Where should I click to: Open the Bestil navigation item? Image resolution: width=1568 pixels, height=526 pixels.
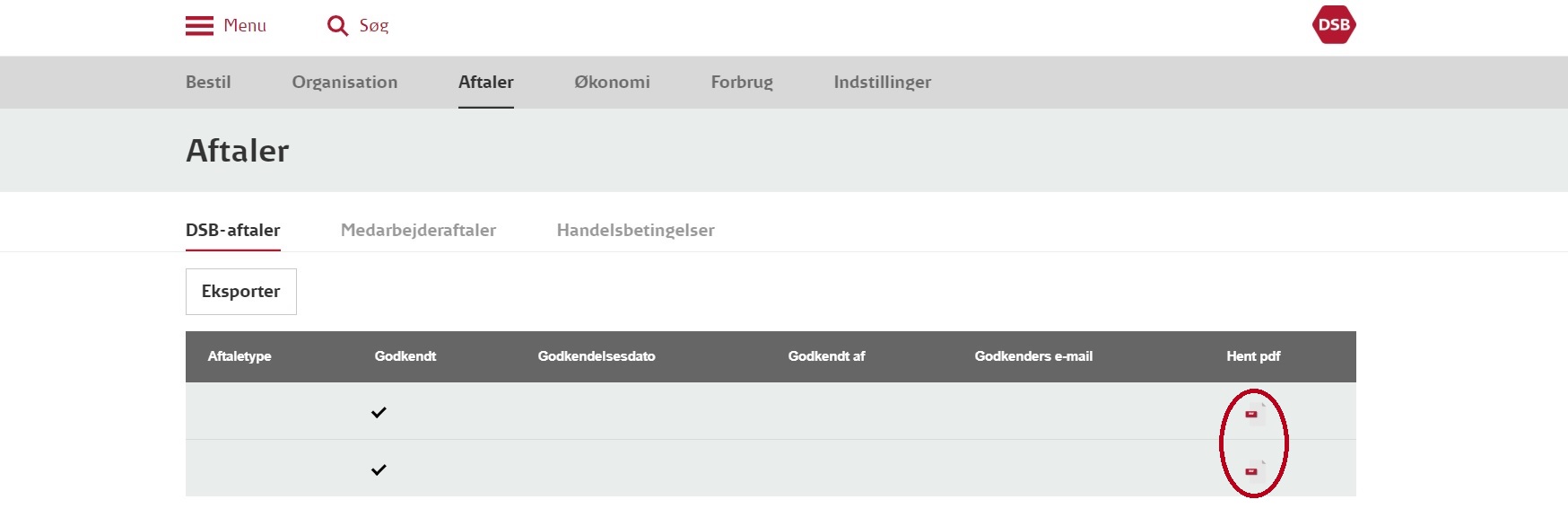tap(208, 82)
